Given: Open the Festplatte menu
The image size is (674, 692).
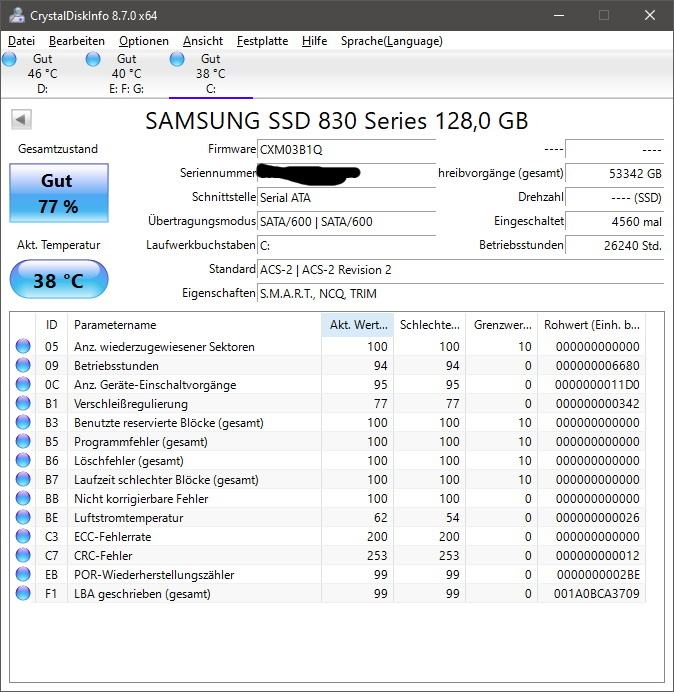Looking at the screenshot, I should click(x=262, y=41).
